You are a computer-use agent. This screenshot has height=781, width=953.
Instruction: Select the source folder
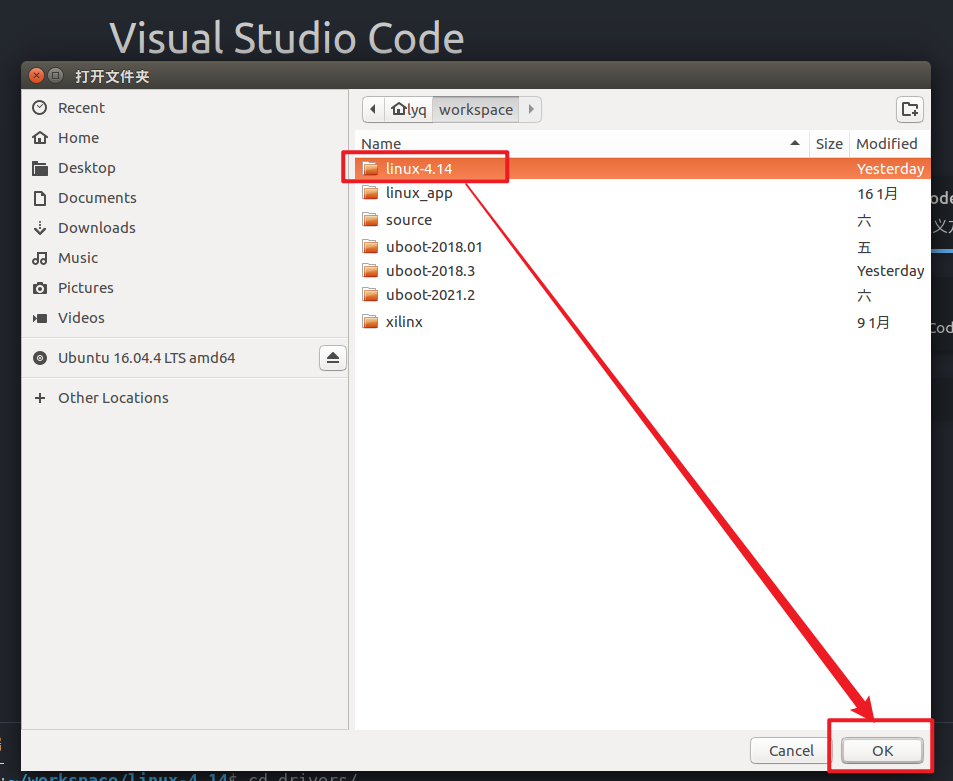click(x=642, y=220)
